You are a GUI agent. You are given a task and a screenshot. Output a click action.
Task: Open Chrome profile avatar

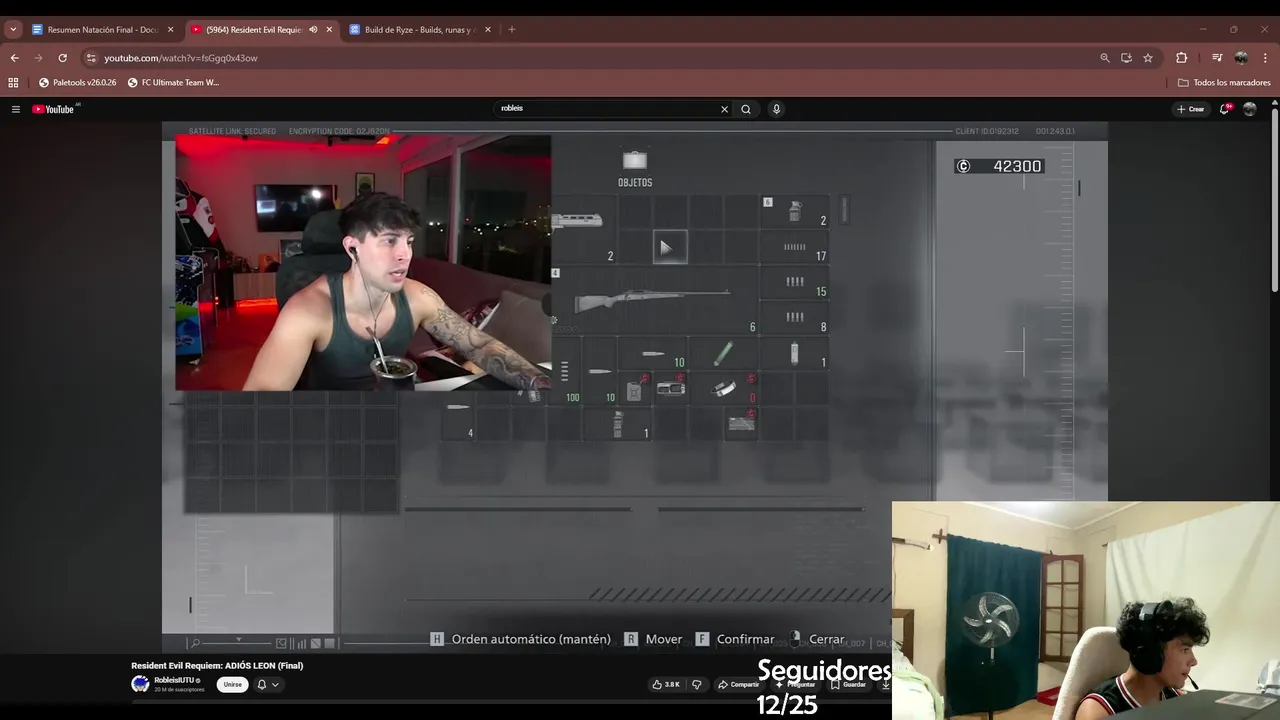1241,58
